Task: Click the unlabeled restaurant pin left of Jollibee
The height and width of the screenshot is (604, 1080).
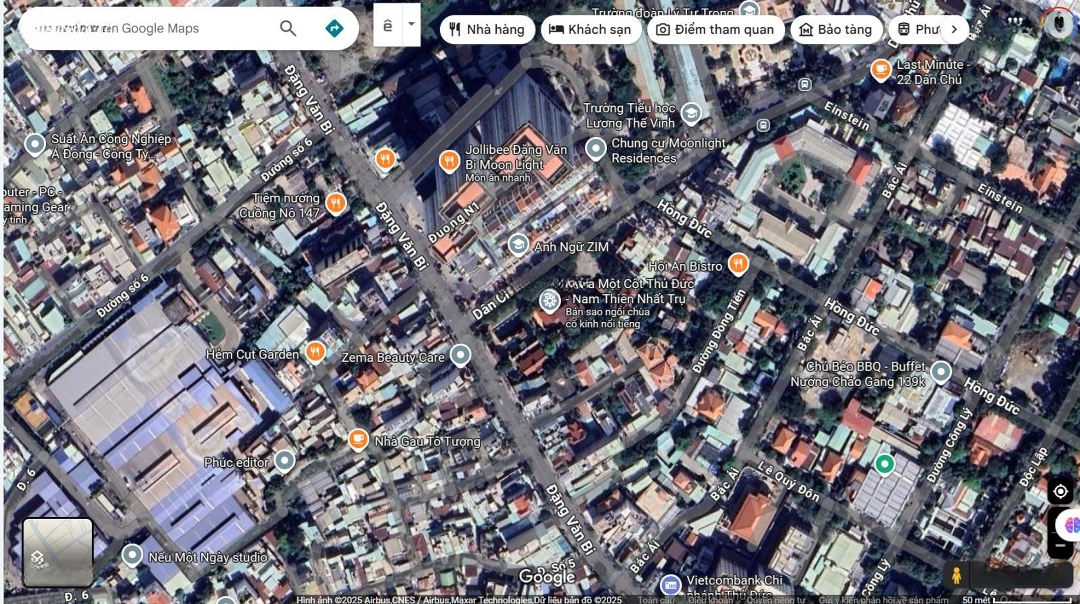Action: (385, 160)
